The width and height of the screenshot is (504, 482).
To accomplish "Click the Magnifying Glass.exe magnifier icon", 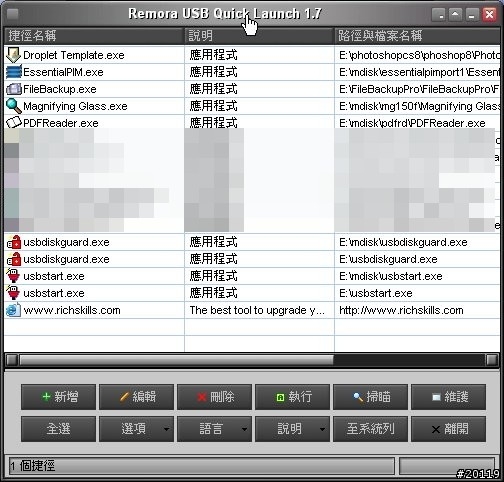I will tap(13, 106).
